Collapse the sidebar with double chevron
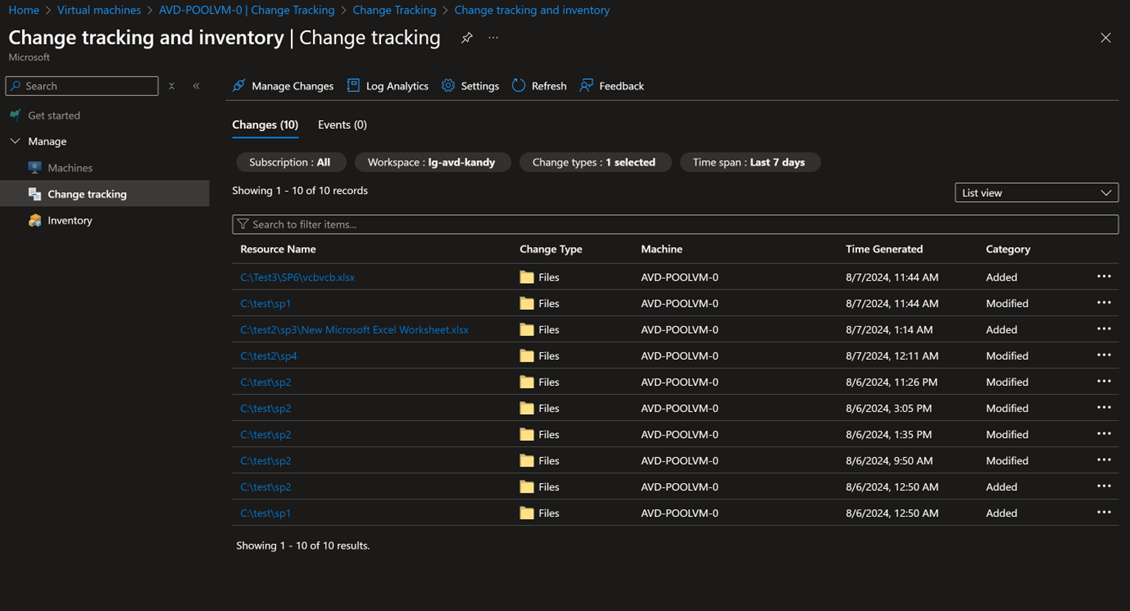This screenshot has width=1130, height=611. point(196,86)
